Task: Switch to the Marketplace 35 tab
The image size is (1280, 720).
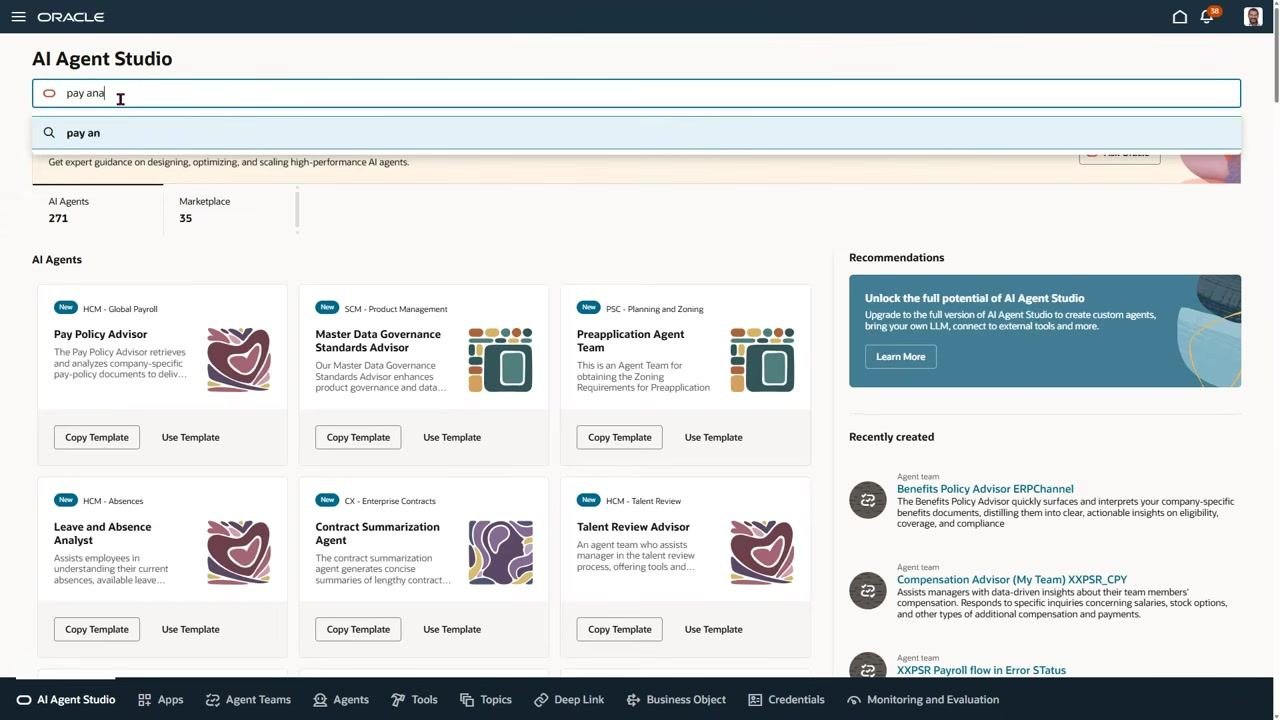Action: (x=229, y=210)
